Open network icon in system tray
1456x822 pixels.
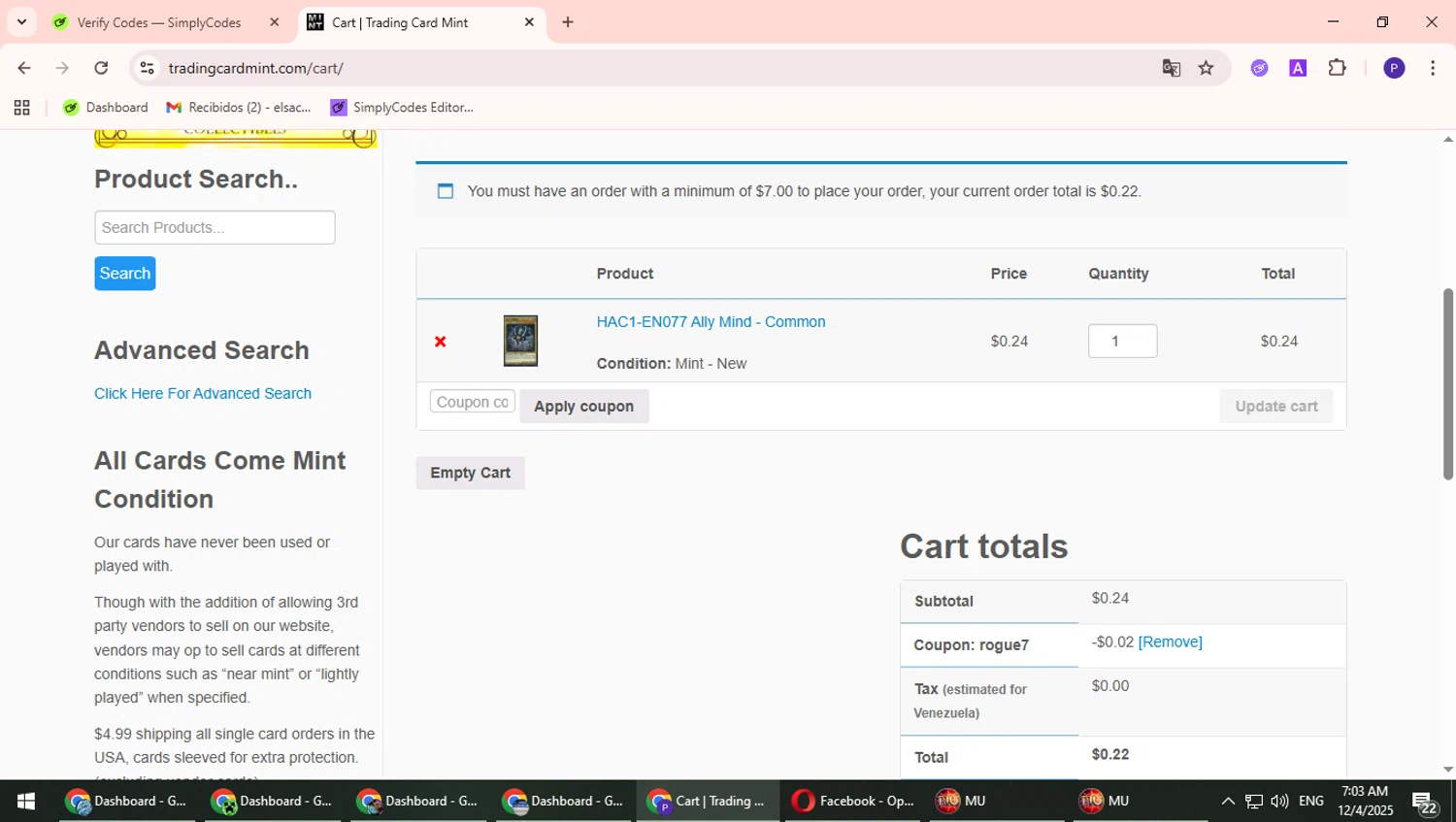coord(1254,801)
